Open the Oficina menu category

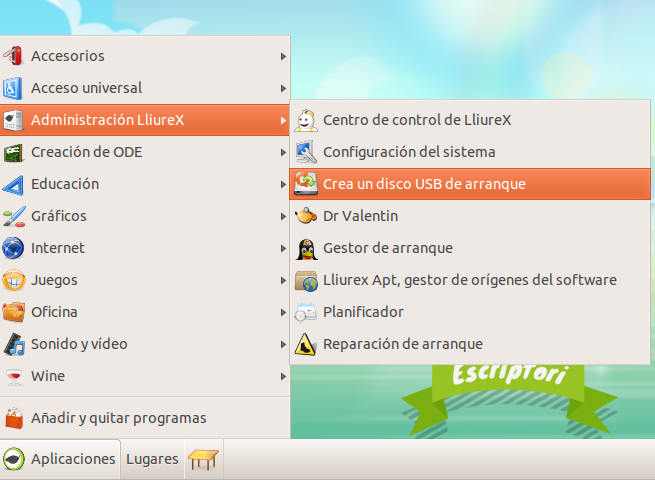click(x=54, y=312)
